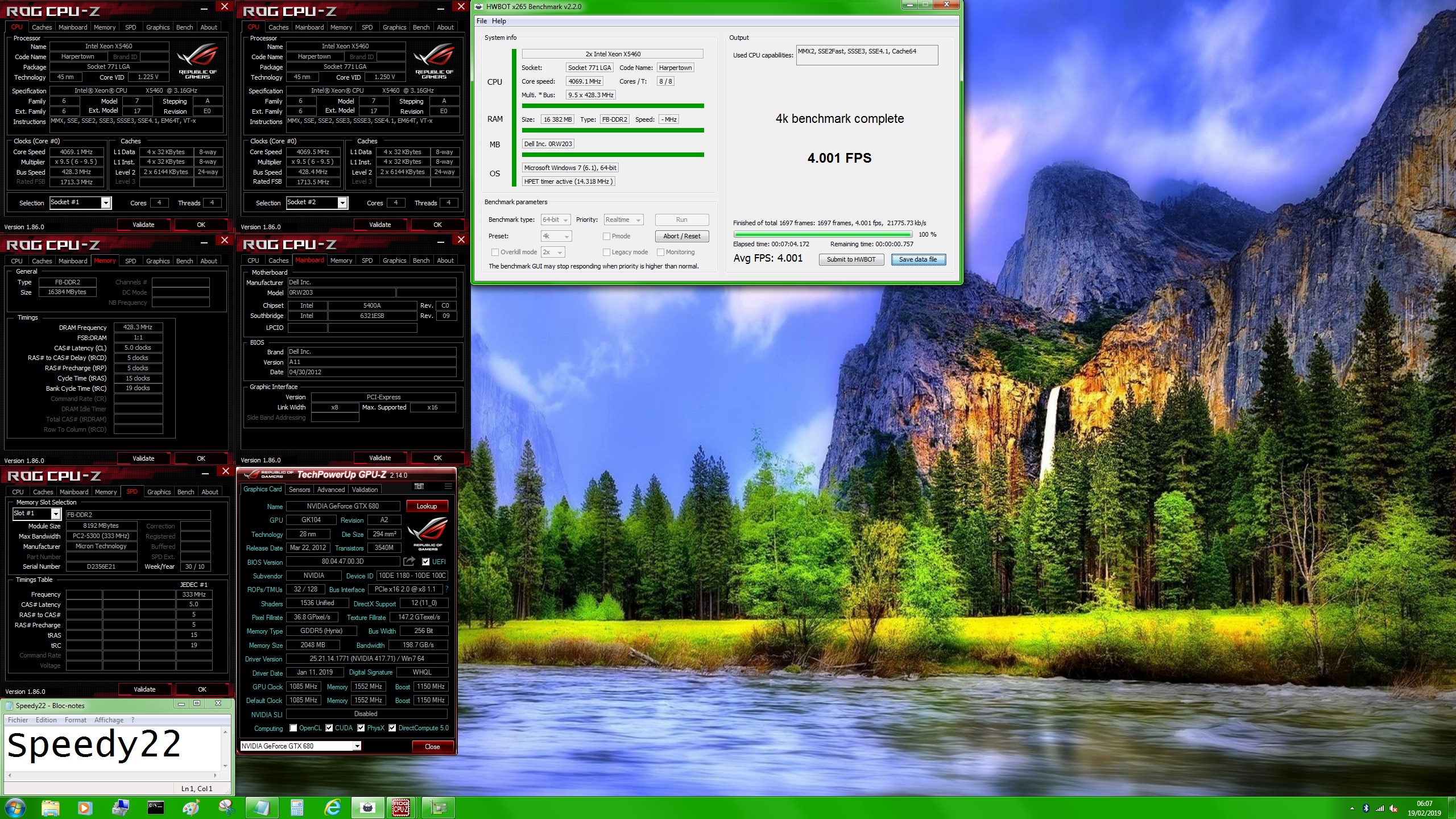
Task: Launch Windows Media Player from the taskbar
Action: [x=84, y=807]
